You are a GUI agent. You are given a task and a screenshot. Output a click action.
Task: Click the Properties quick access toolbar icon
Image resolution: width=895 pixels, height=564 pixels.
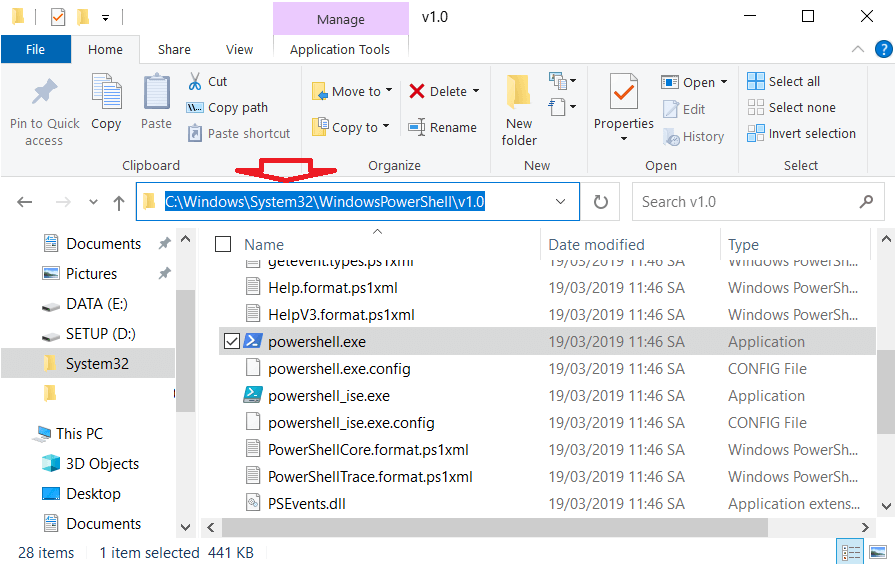58,17
